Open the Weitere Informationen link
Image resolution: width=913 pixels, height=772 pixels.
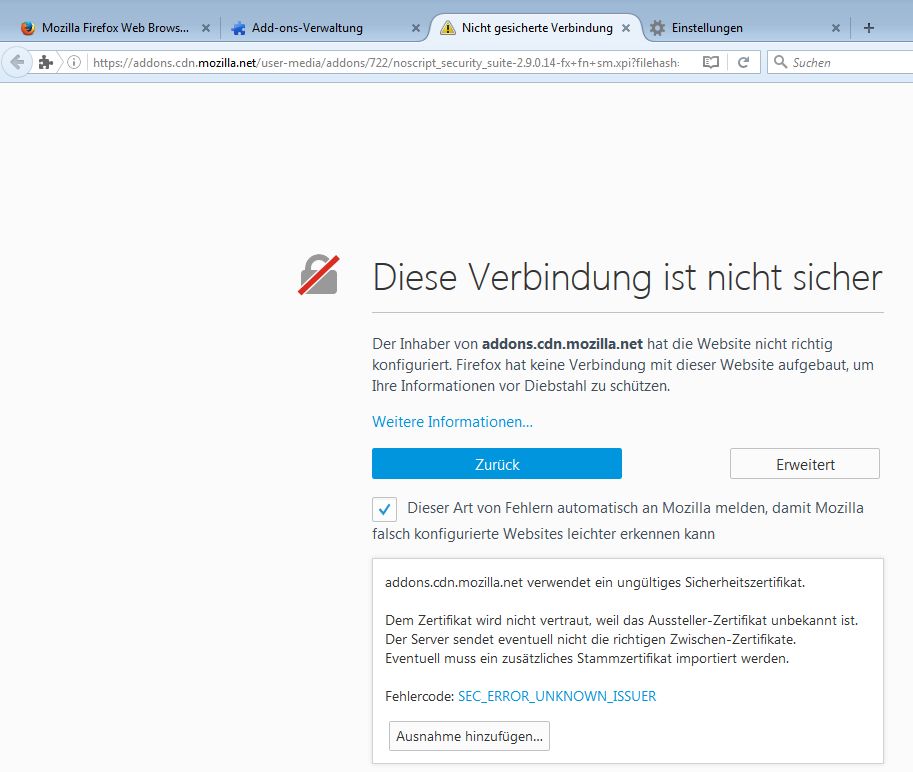click(x=452, y=422)
